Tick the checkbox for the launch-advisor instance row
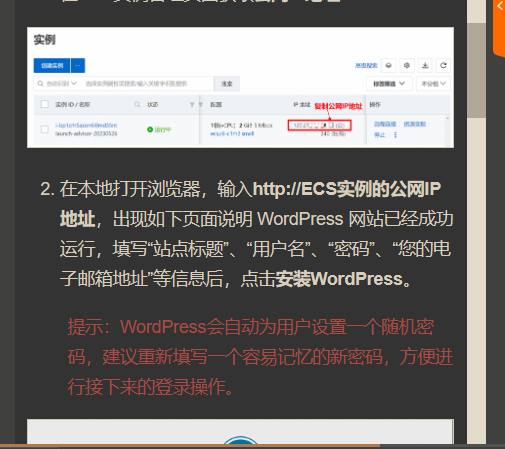This screenshot has width=505, height=449. (x=45, y=129)
